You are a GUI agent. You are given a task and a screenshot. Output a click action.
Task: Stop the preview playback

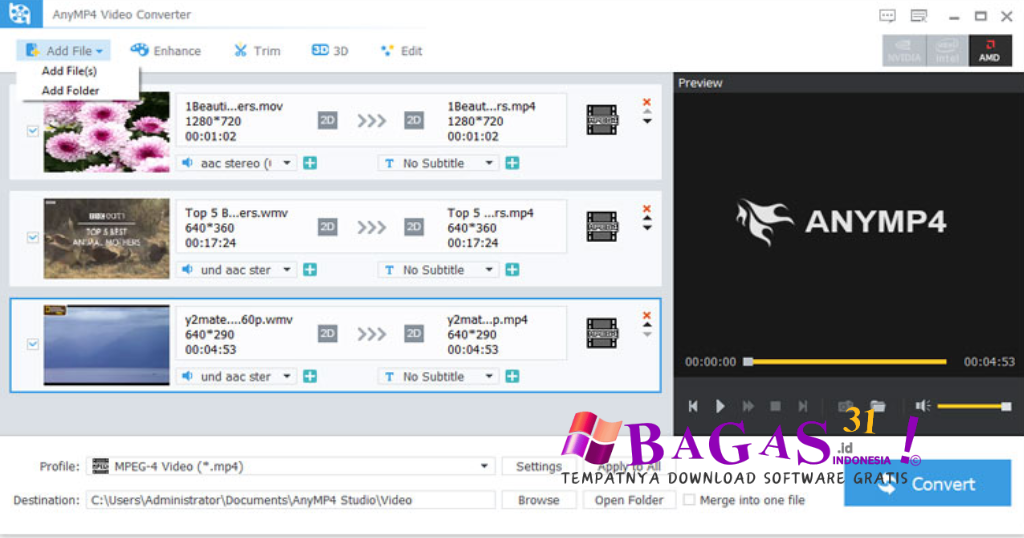click(775, 406)
